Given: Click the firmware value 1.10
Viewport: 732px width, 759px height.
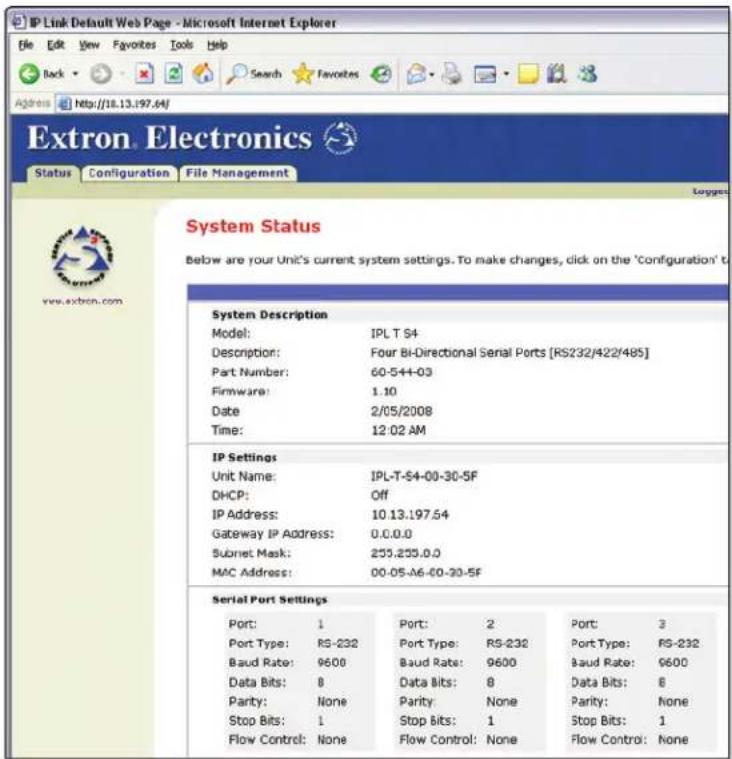Looking at the screenshot, I should coord(384,391).
